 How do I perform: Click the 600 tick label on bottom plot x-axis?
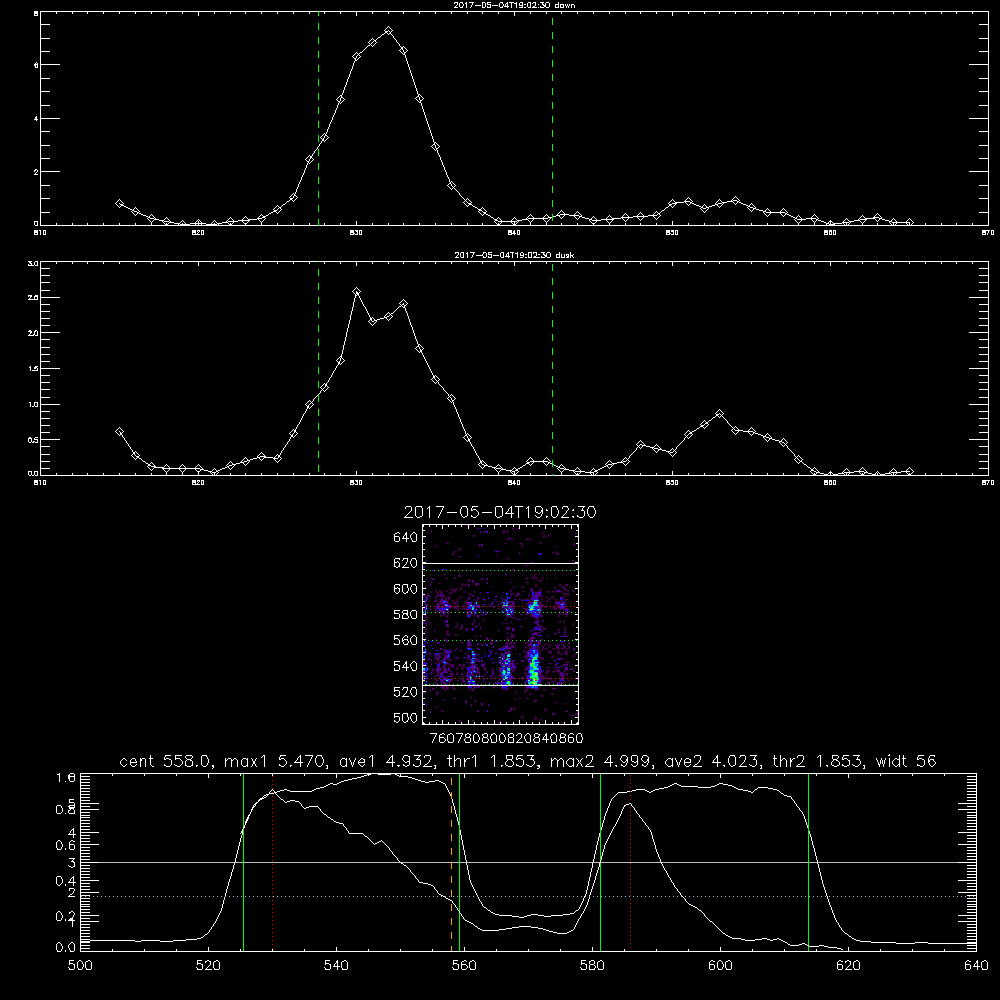pyautogui.click(x=720, y=966)
